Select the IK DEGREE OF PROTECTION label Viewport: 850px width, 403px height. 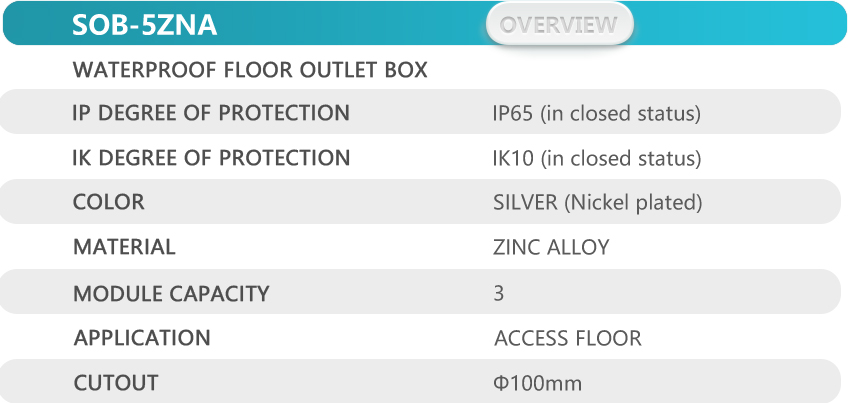tap(211, 158)
